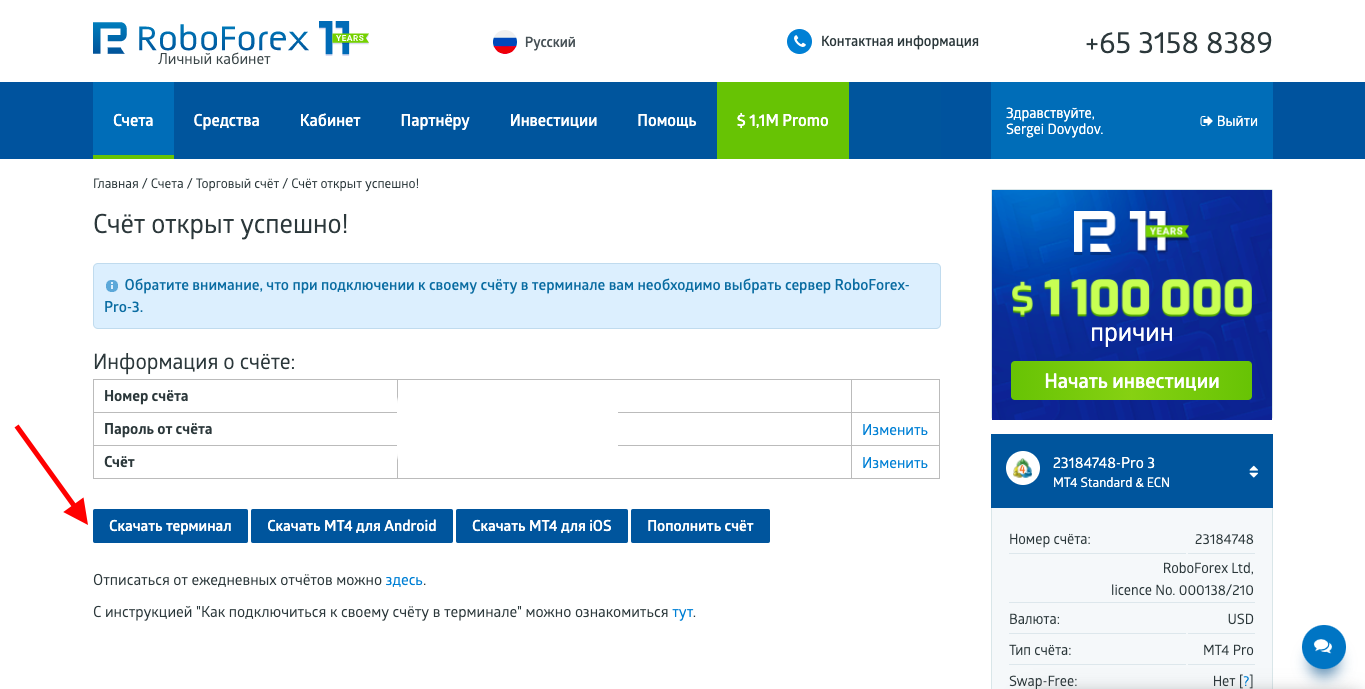Click the Russian flag icon
This screenshot has height=689, width=1365.
pos(504,42)
